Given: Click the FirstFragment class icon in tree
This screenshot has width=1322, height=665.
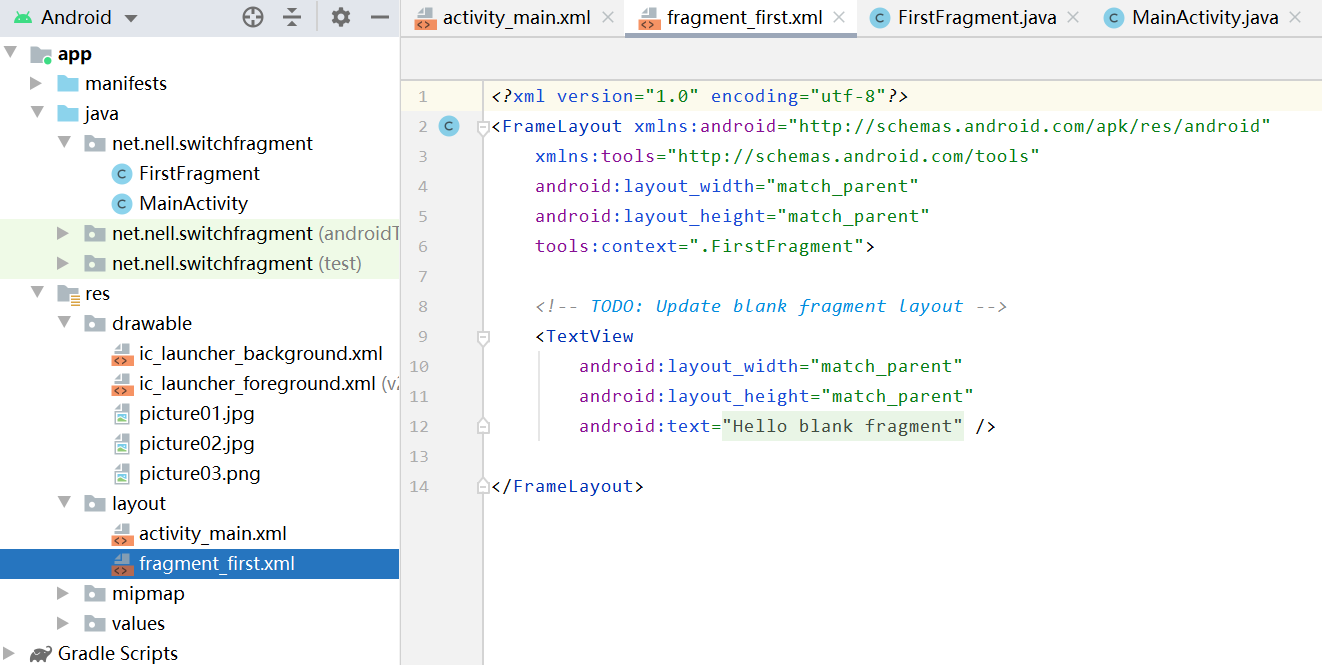Looking at the screenshot, I should coord(122,174).
